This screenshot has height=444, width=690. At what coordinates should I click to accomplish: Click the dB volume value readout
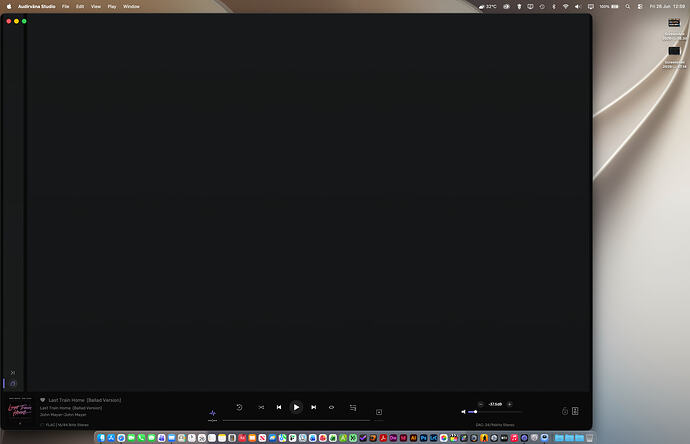tap(495, 404)
